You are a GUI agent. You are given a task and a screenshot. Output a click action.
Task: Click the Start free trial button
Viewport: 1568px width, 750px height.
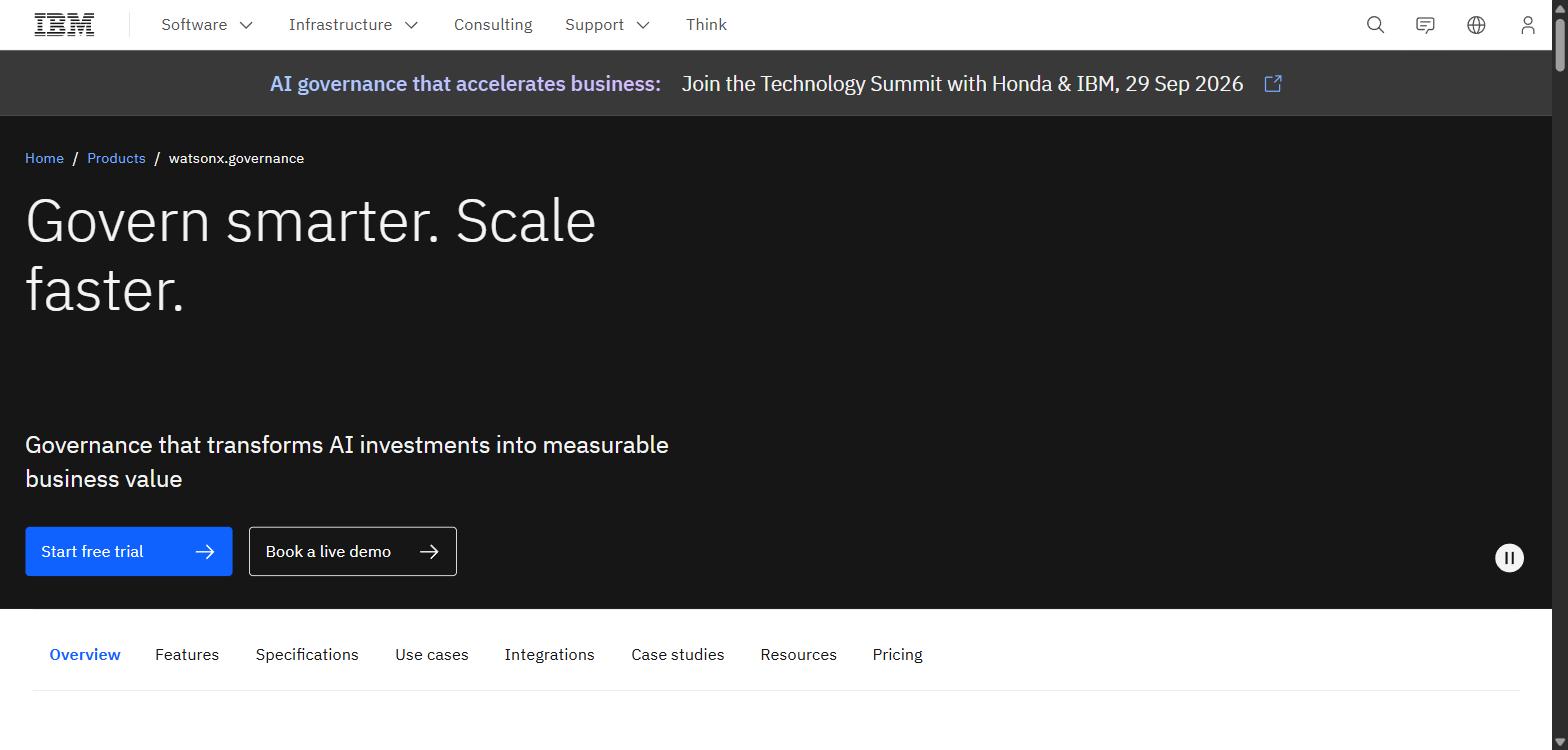pos(129,552)
